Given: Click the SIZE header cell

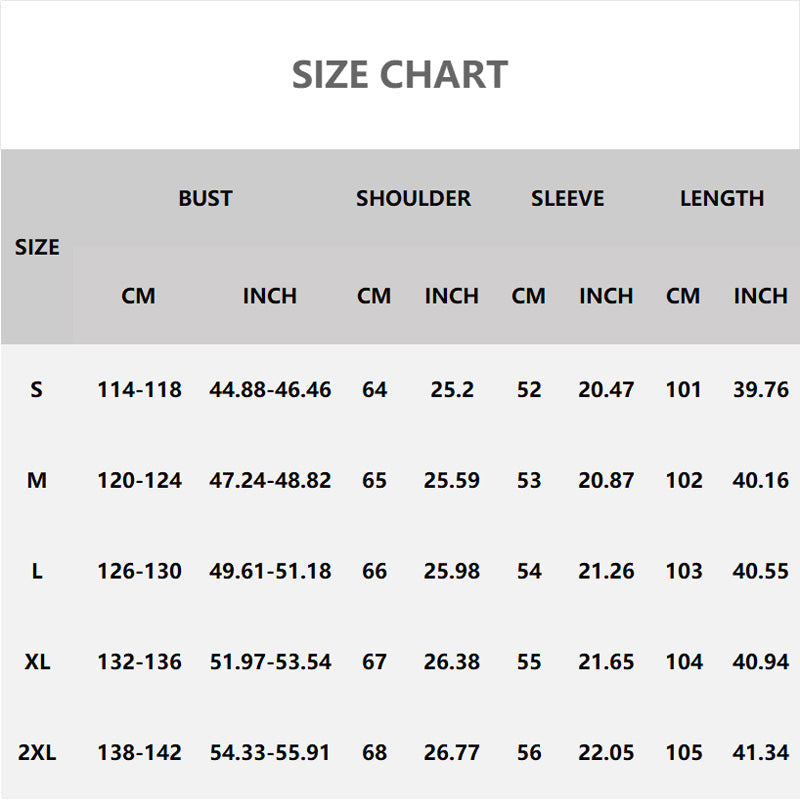Looking at the screenshot, I should pos(37,247).
